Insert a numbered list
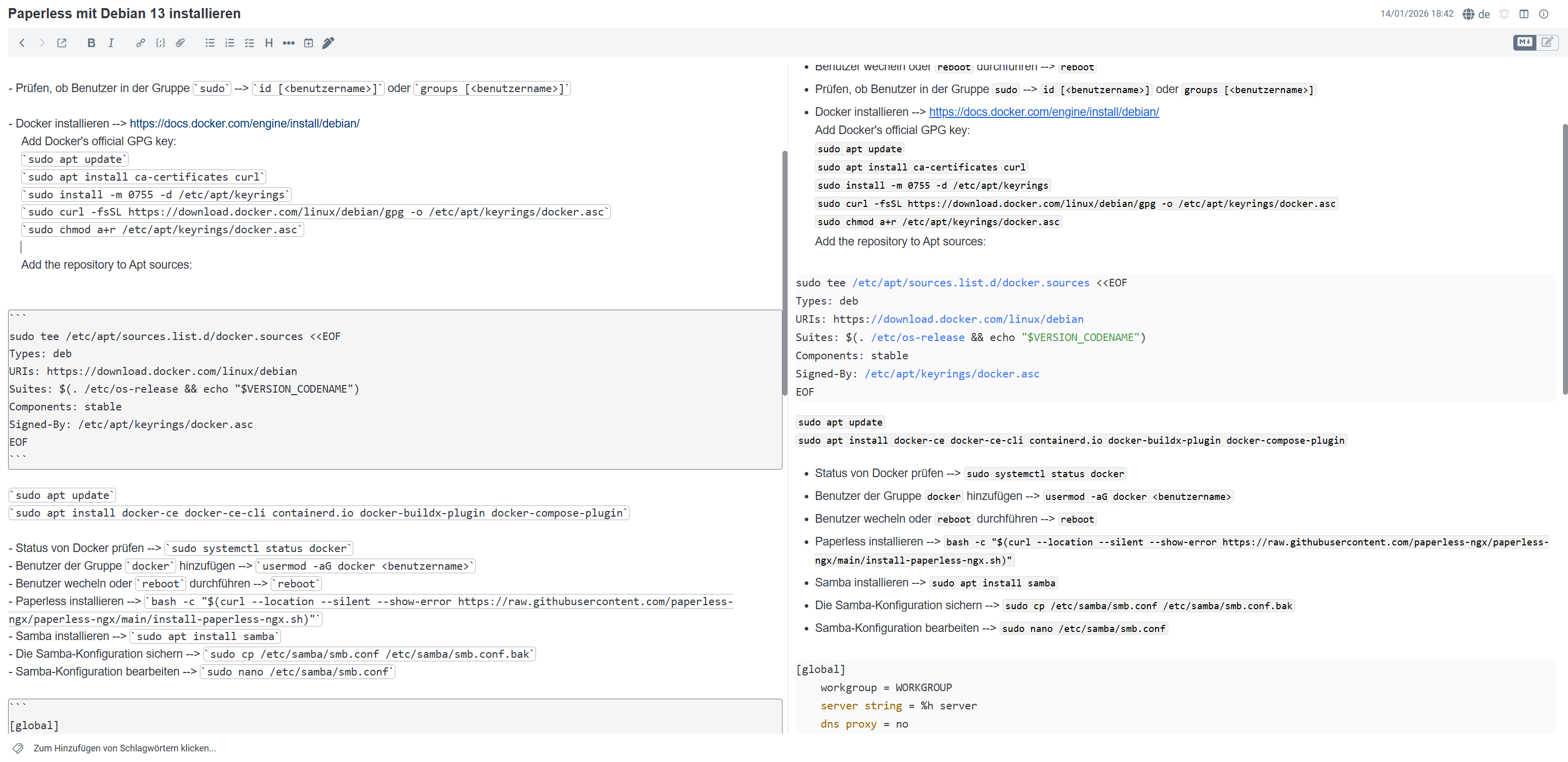 click(x=229, y=43)
